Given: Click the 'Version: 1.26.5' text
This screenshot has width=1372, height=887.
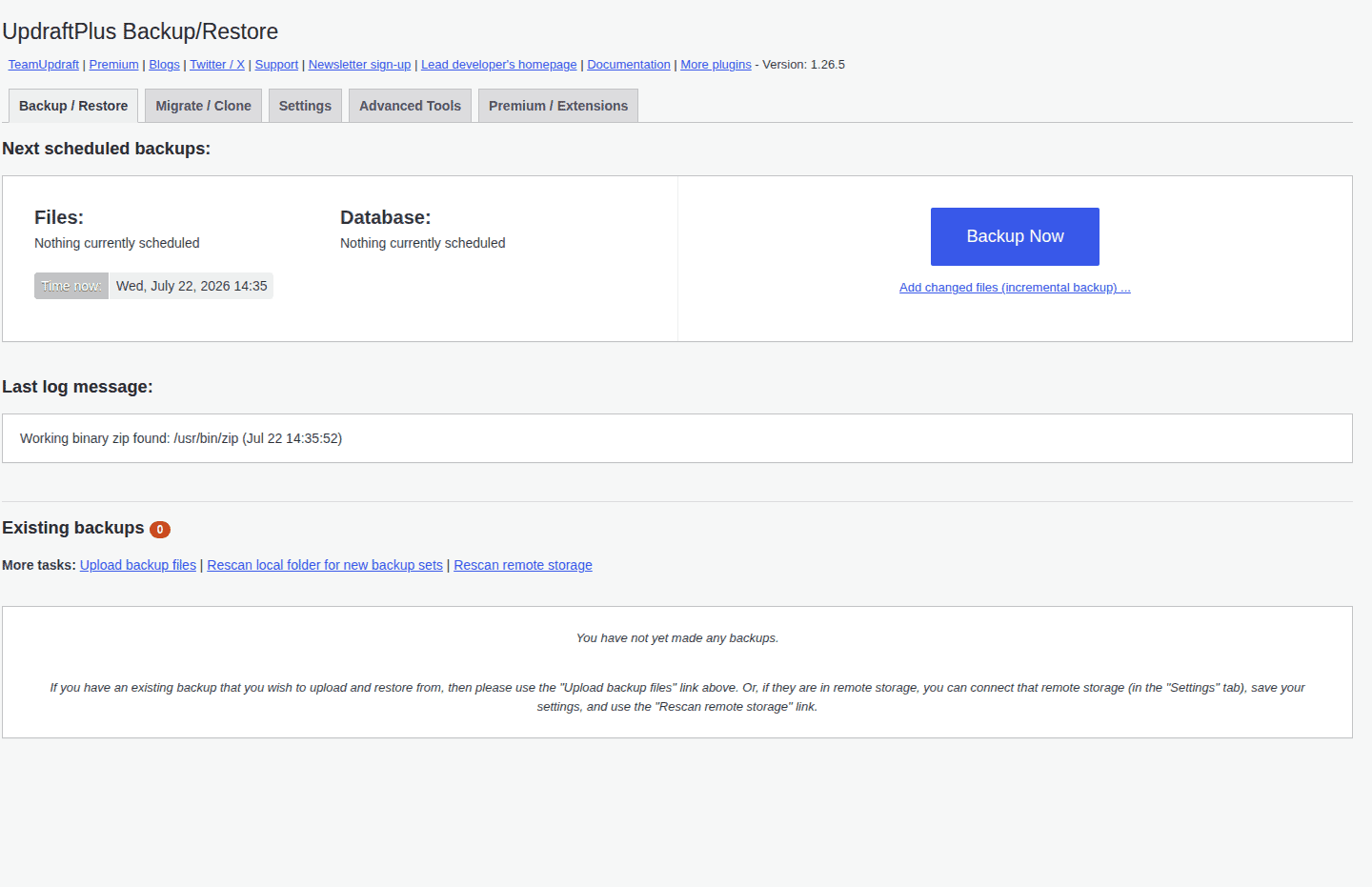Looking at the screenshot, I should [x=804, y=65].
